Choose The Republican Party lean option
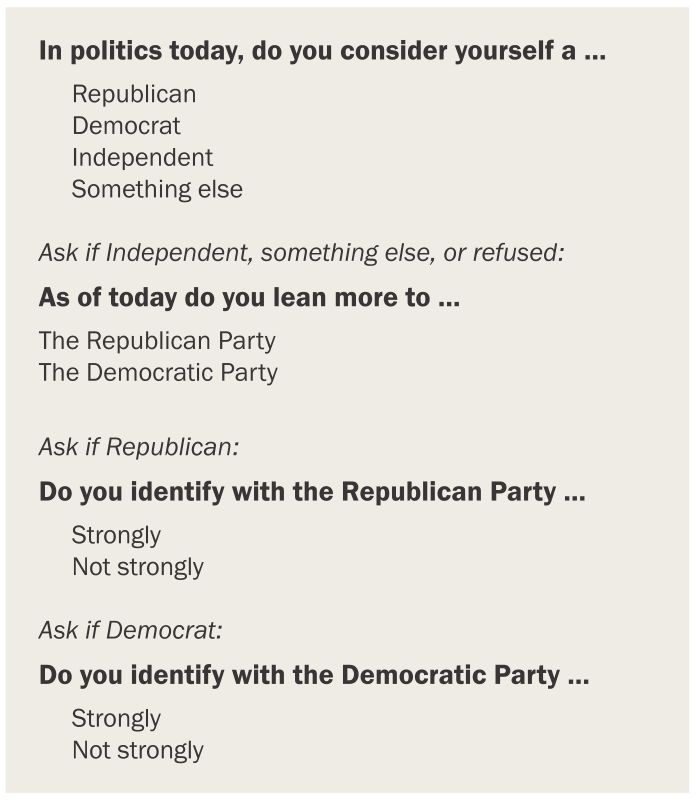The height and width of the screenshot is (800, 700). 157,340
